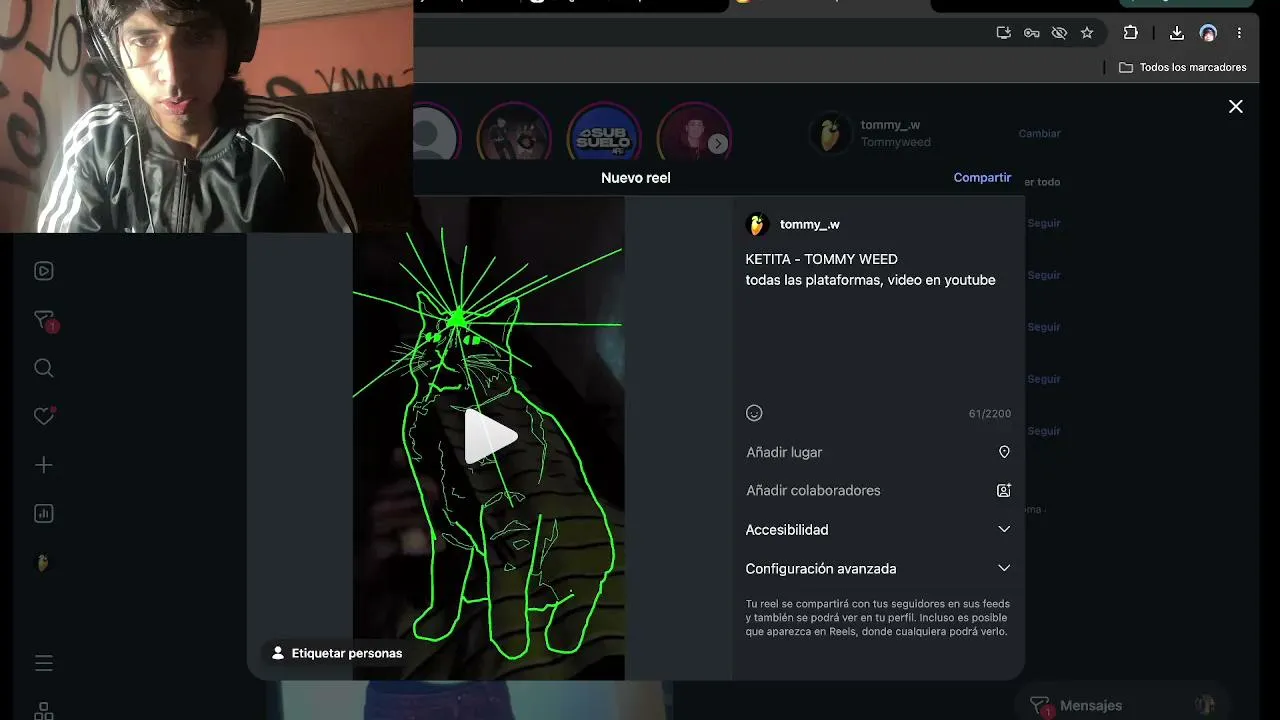Click tommy_.w username in reel dialog
The image size is (1280, 720).
(810, 224)
